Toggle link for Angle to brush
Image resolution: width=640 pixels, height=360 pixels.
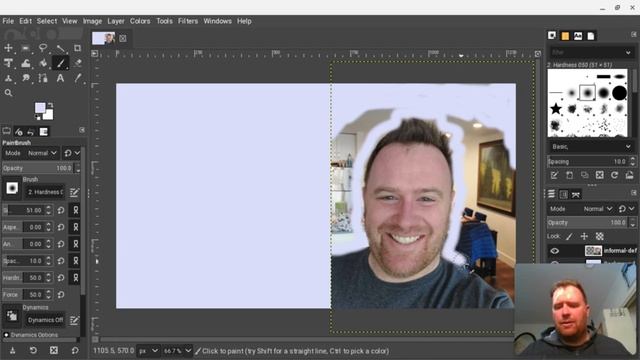[x=76, y=244]
